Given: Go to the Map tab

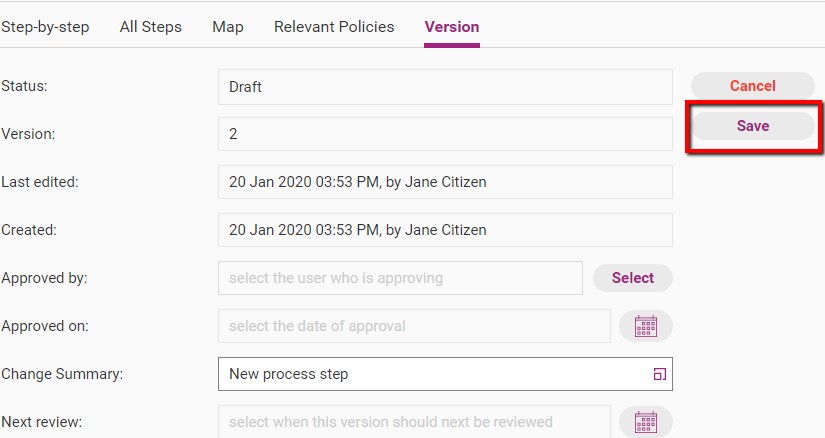Looking at the screenshot, I should click(228, 27).
